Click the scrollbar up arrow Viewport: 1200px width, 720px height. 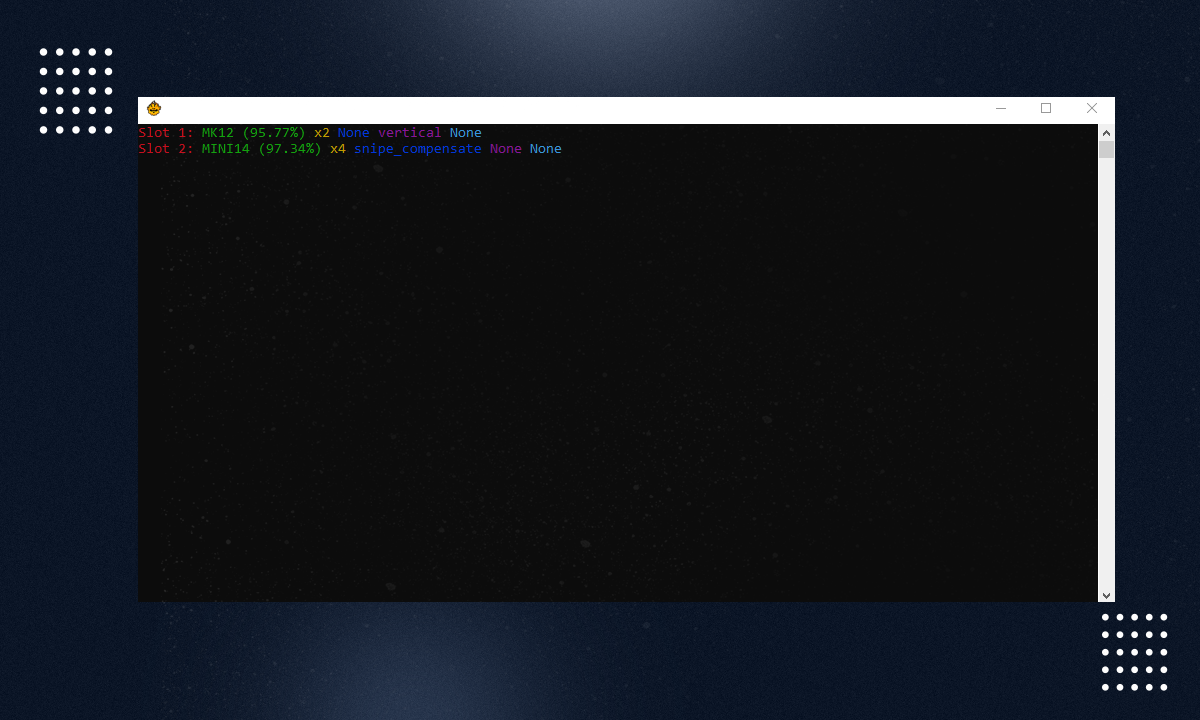pos(1106,132)
